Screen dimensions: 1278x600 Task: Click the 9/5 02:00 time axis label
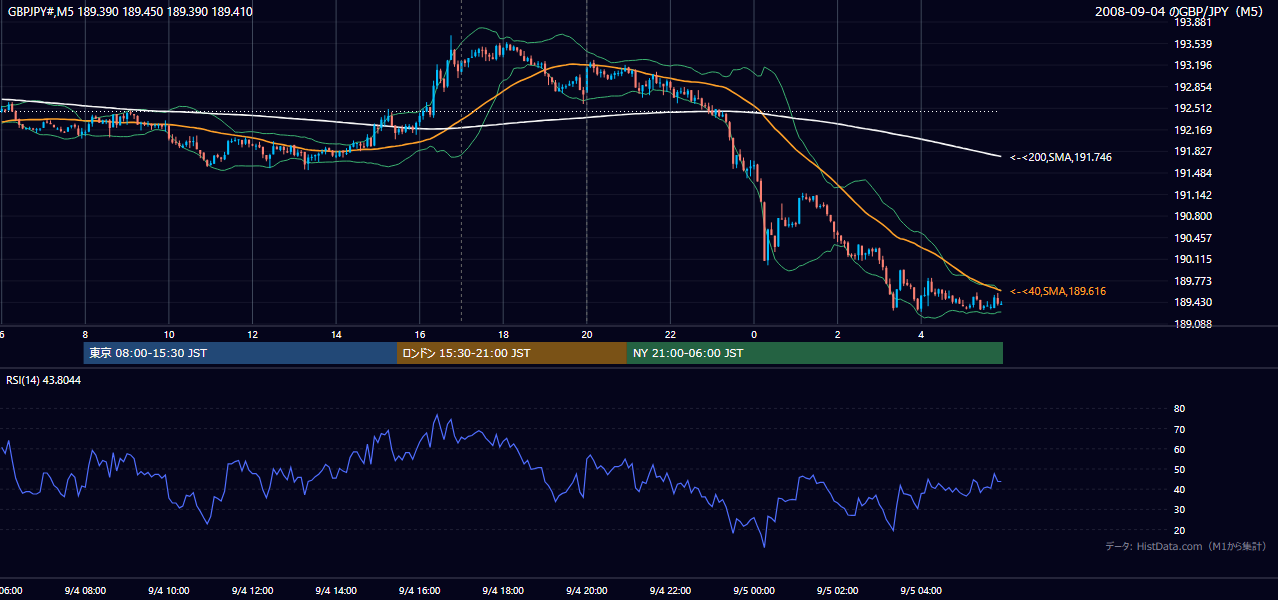(x=837, y=591)
